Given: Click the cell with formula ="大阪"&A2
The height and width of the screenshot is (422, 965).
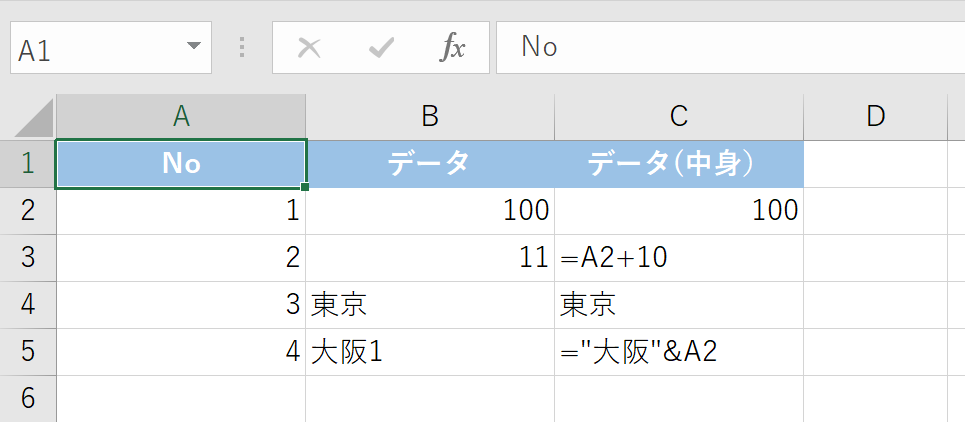Looking at the screenshot, I should tap(679, 352).
